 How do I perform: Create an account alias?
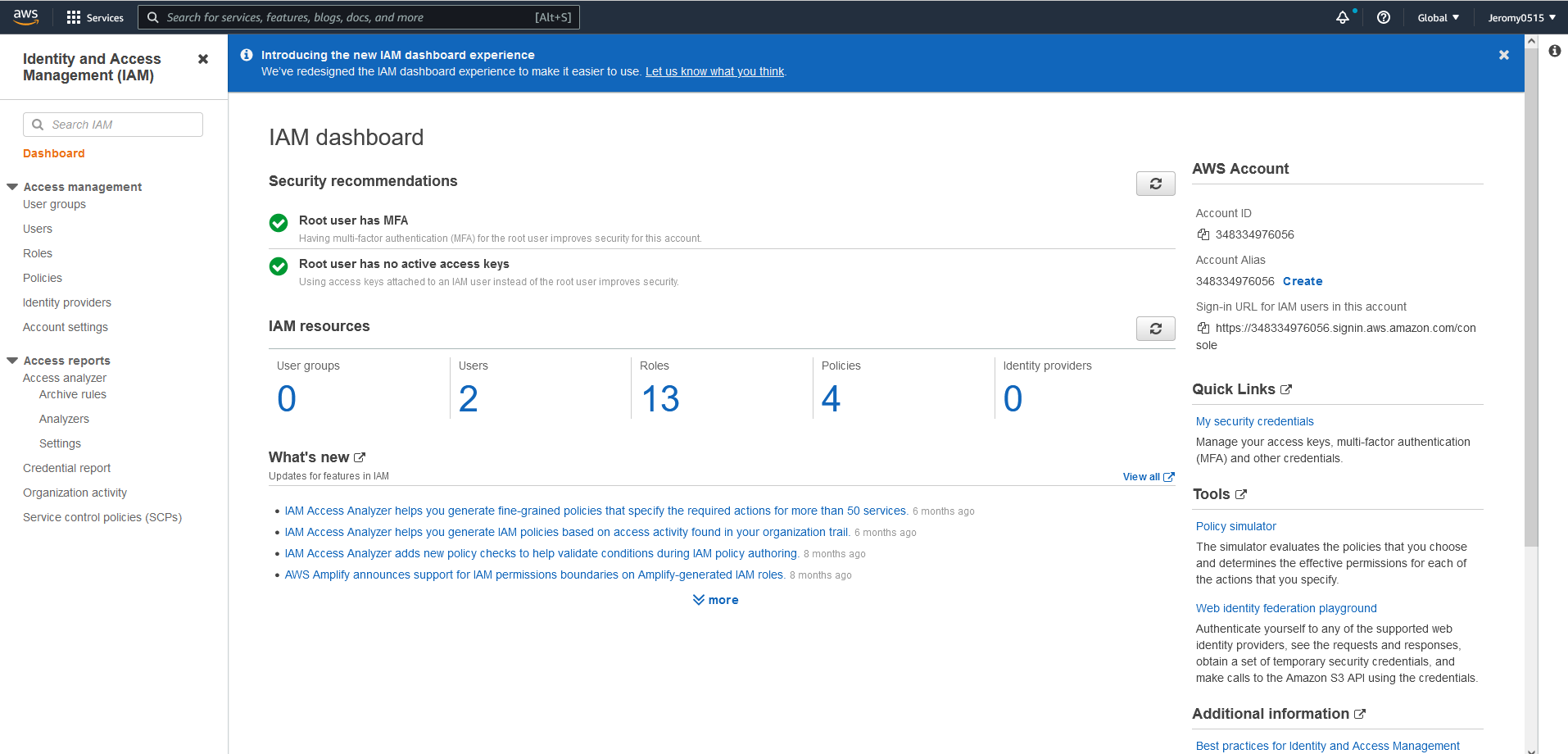pos(1303,281)
